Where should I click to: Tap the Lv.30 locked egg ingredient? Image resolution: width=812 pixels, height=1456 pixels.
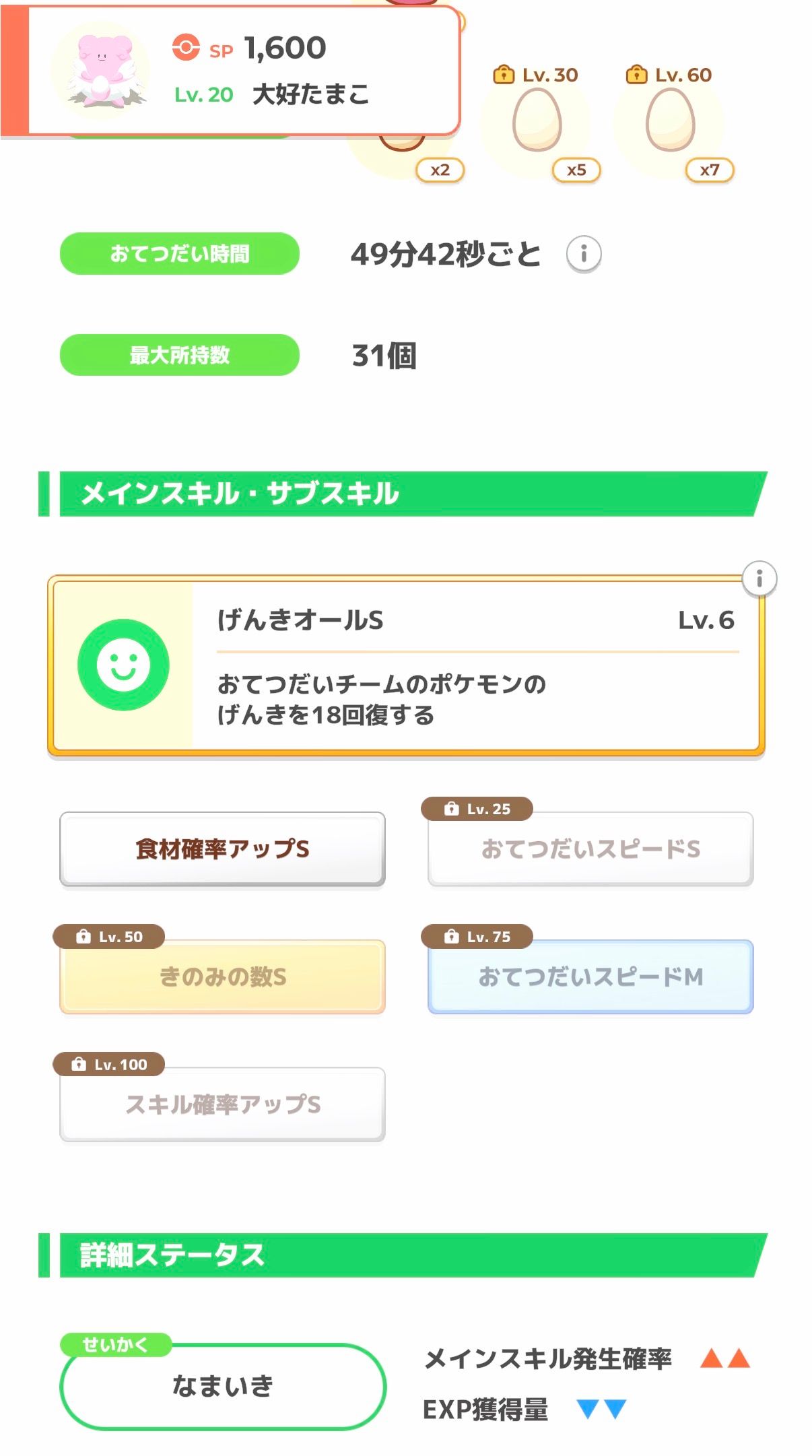(537, 121)
